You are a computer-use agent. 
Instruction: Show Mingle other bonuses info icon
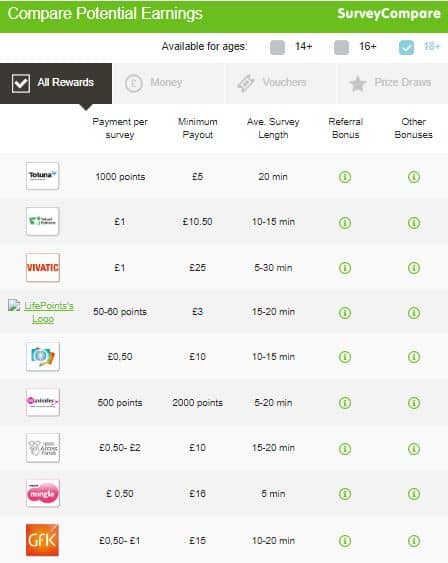coord(414,494)
